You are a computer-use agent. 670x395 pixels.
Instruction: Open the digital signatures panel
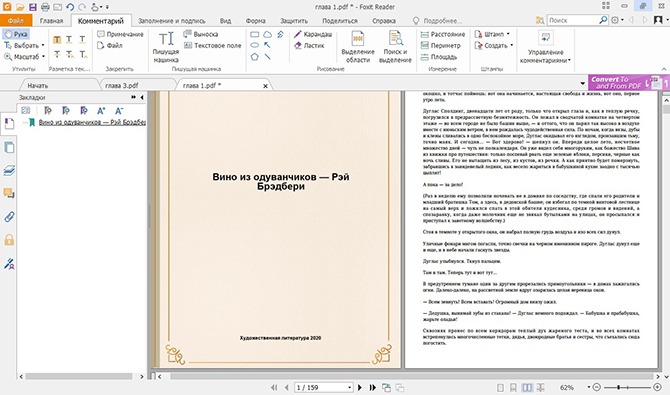(x=9, y=263)
